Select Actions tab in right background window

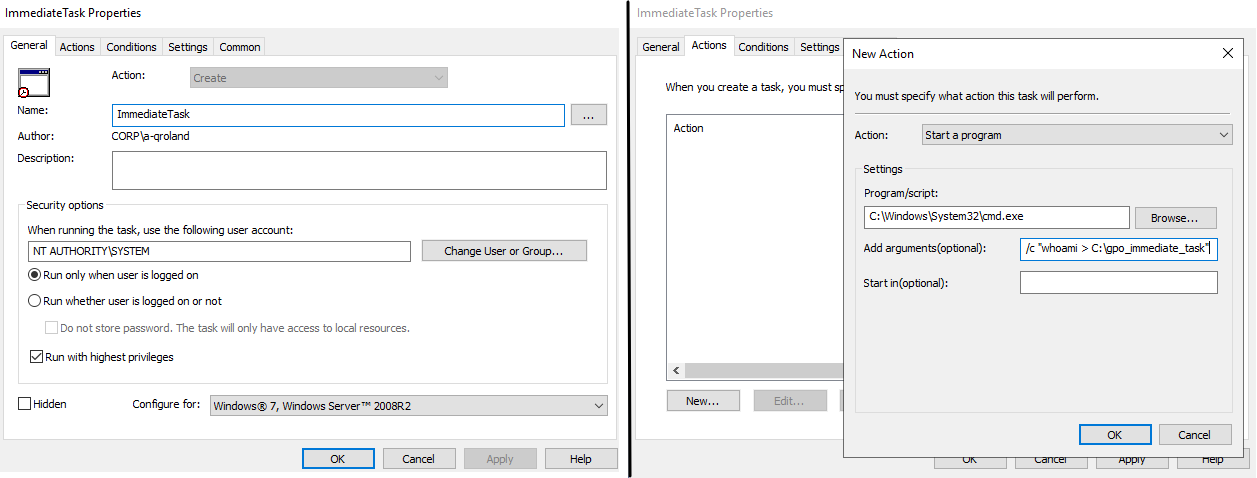709,45
